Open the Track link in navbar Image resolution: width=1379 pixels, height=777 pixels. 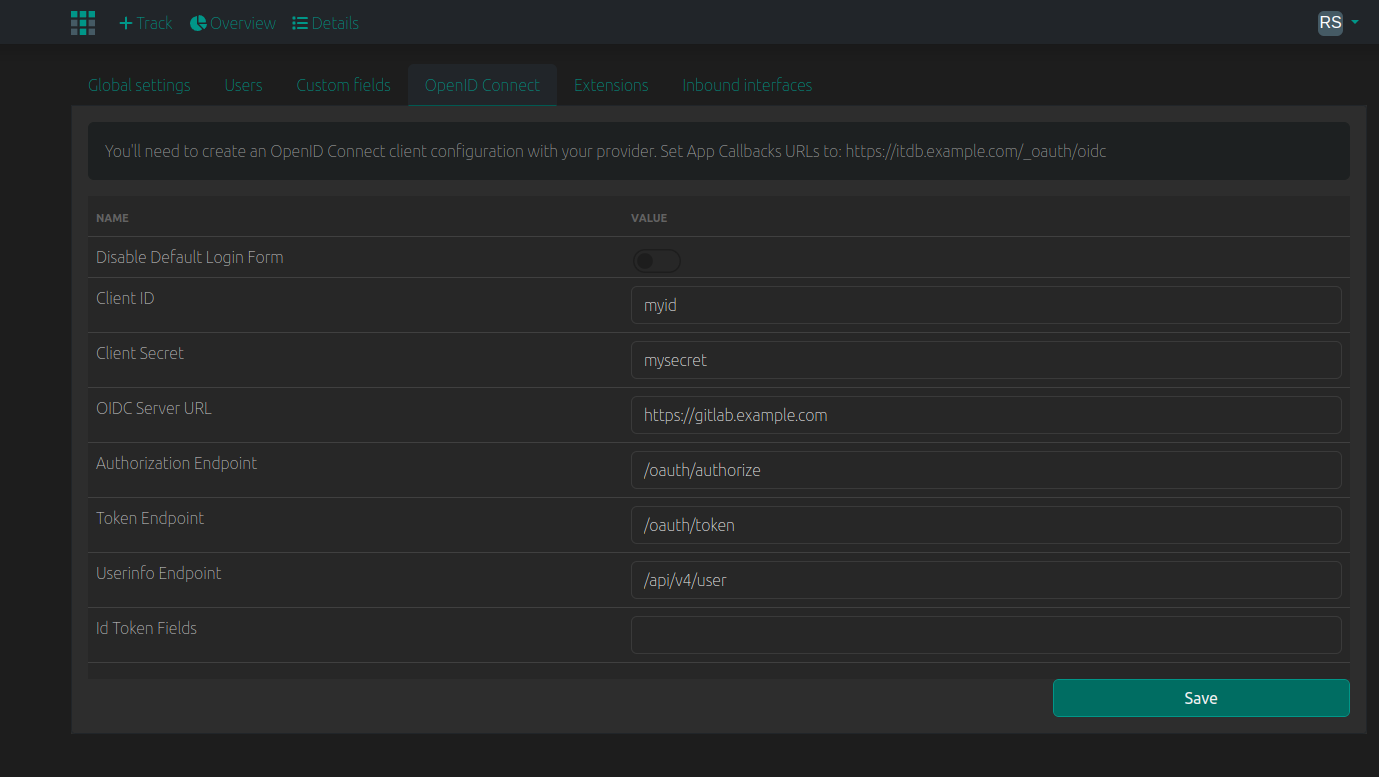(146, 23)
